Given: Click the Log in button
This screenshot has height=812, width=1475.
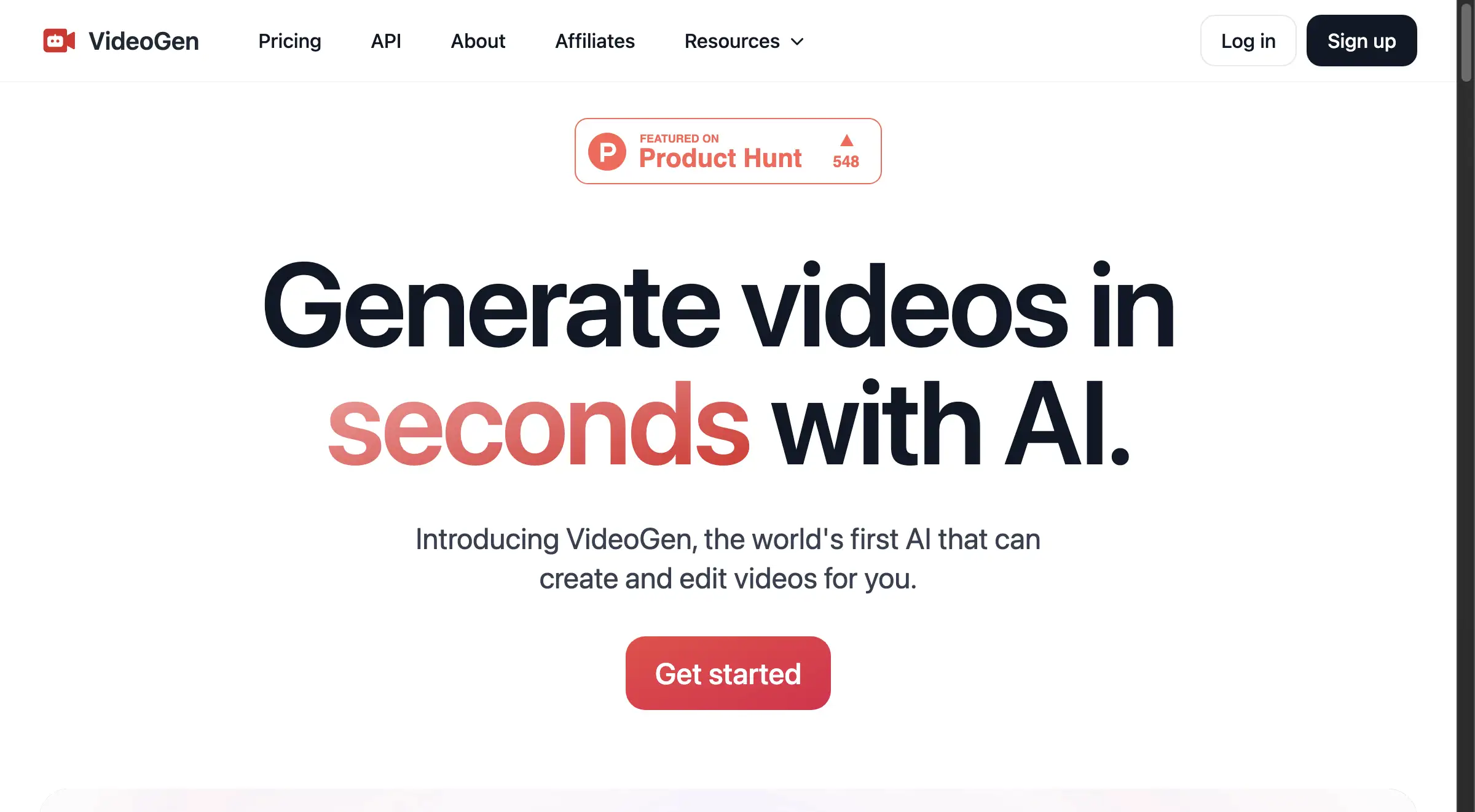Looking at the screenshot, I should tap(1248, 40).
